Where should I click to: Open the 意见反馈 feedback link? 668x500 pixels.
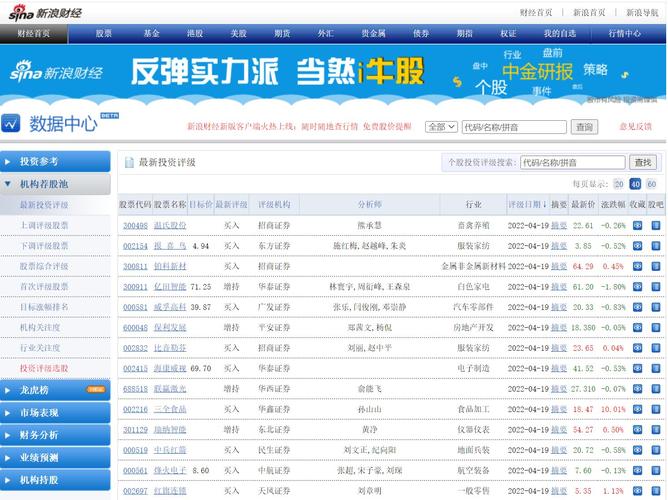point(636,126)
